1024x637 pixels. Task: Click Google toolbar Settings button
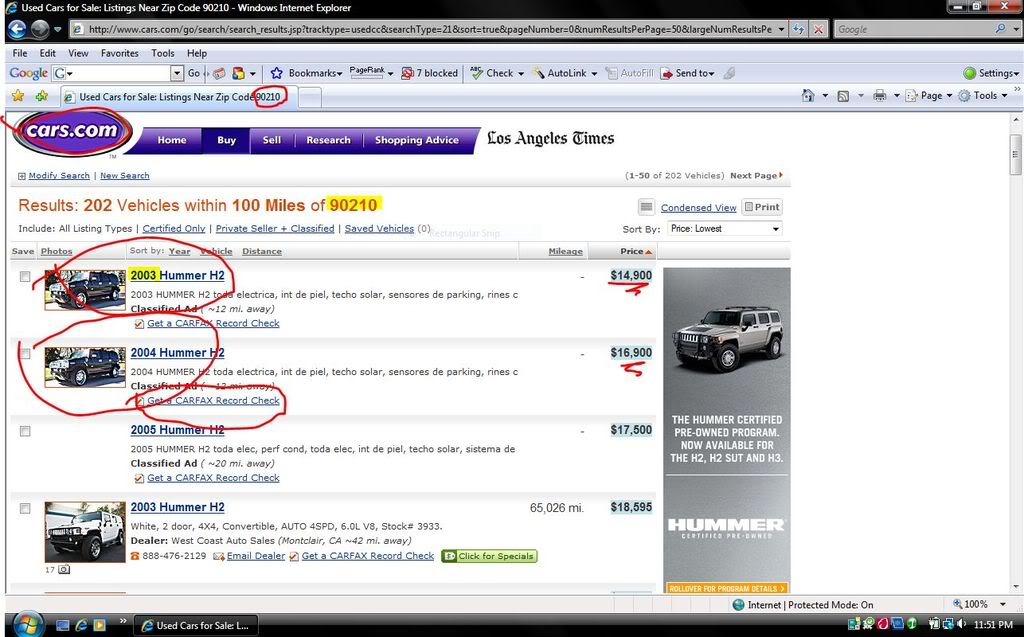point(990,73)
